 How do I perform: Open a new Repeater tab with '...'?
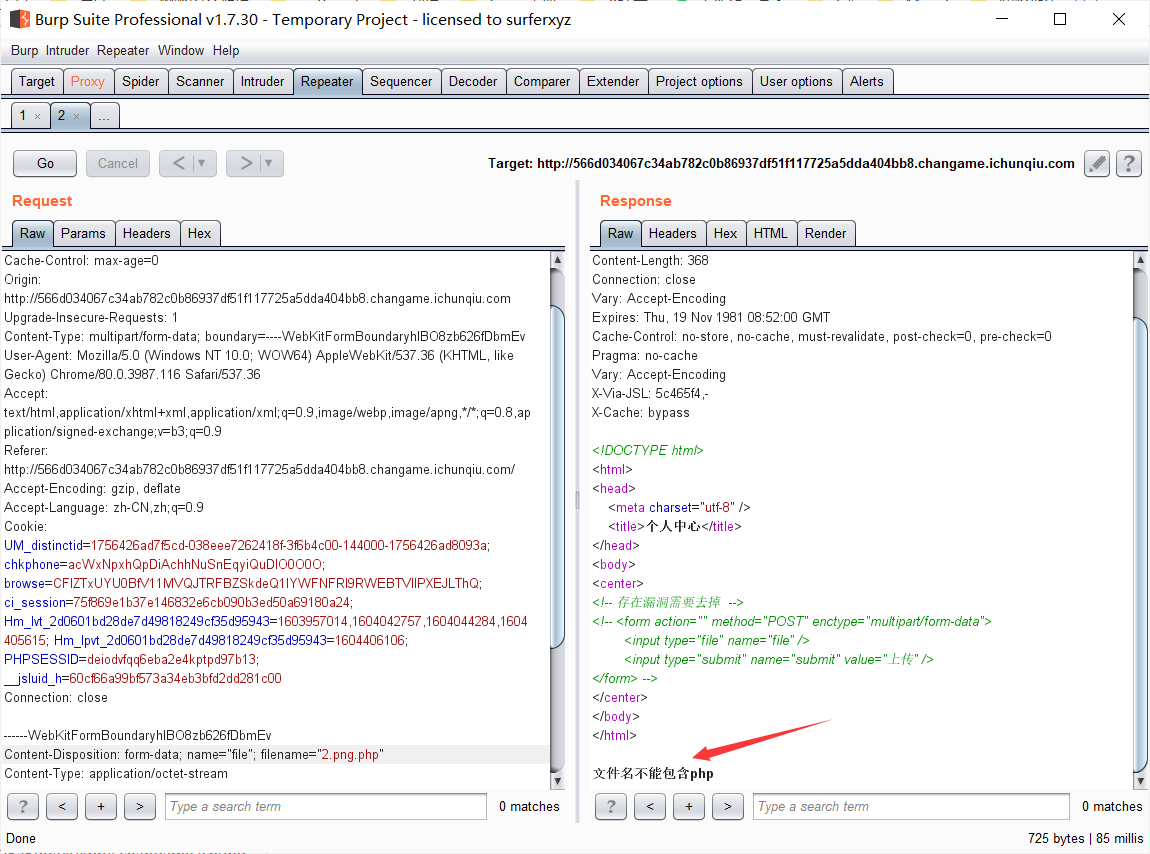(104, 116)
